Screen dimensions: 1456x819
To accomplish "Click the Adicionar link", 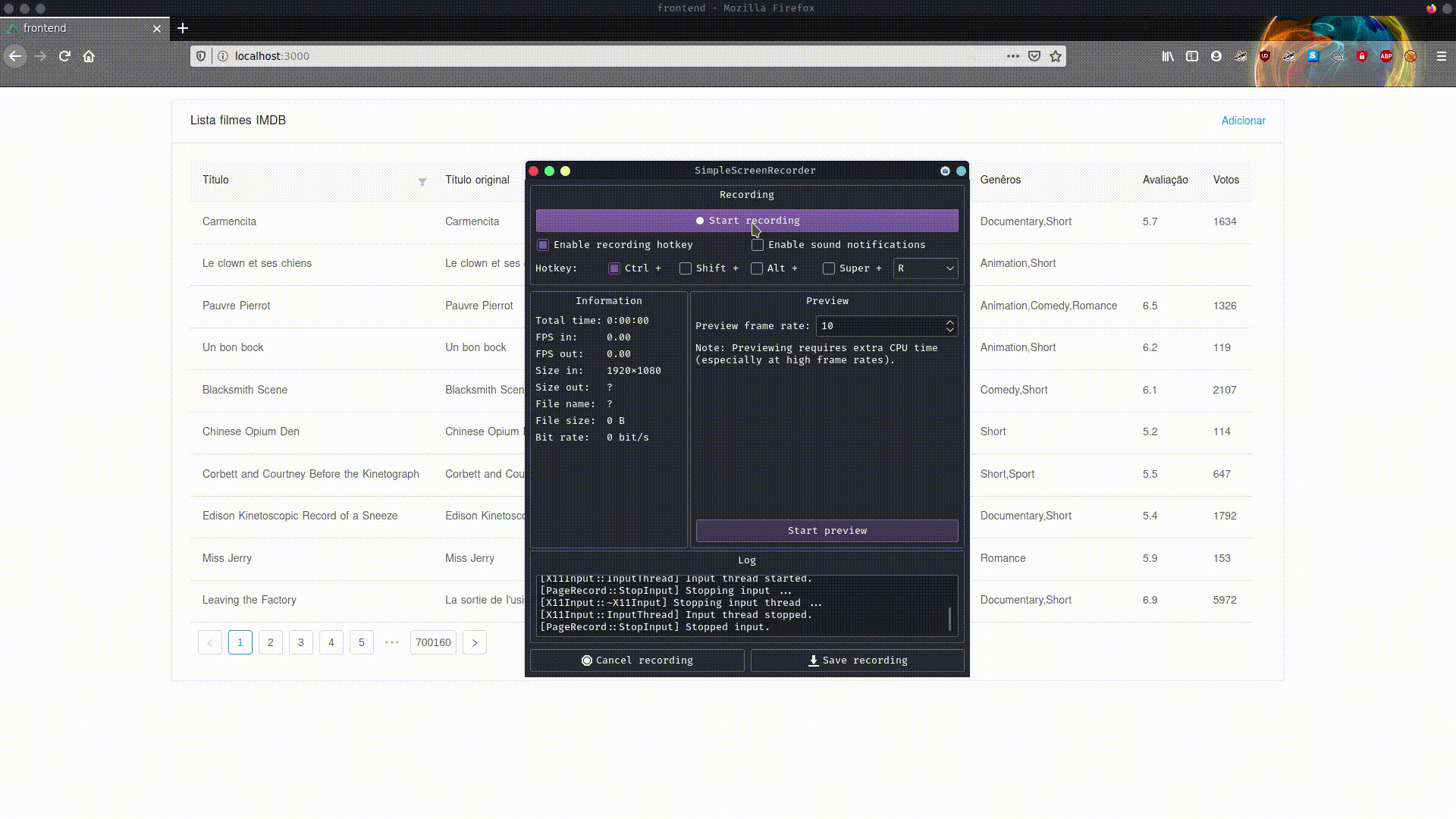I will tap(1243, 120).
